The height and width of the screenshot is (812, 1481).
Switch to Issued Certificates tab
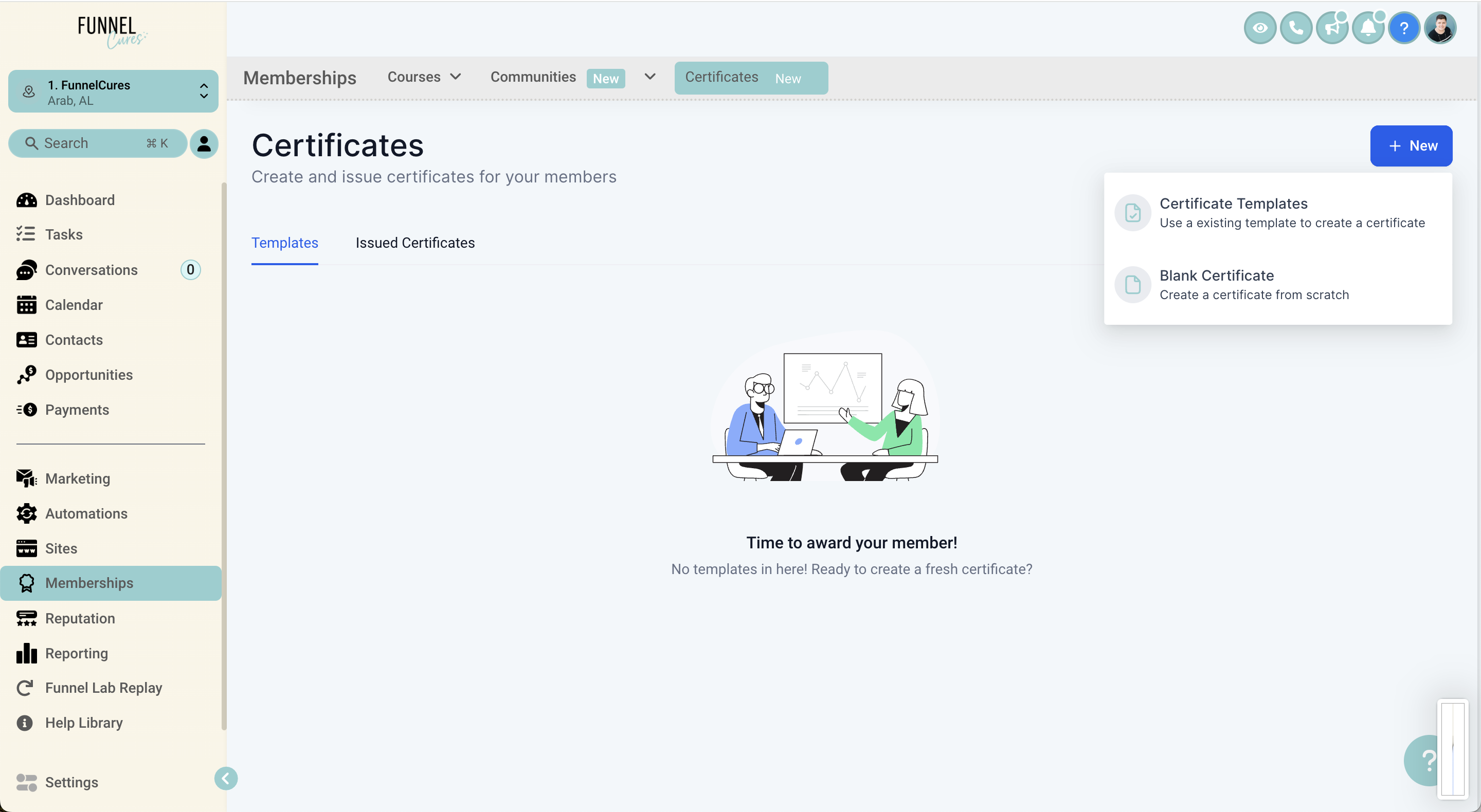point(415,242)
